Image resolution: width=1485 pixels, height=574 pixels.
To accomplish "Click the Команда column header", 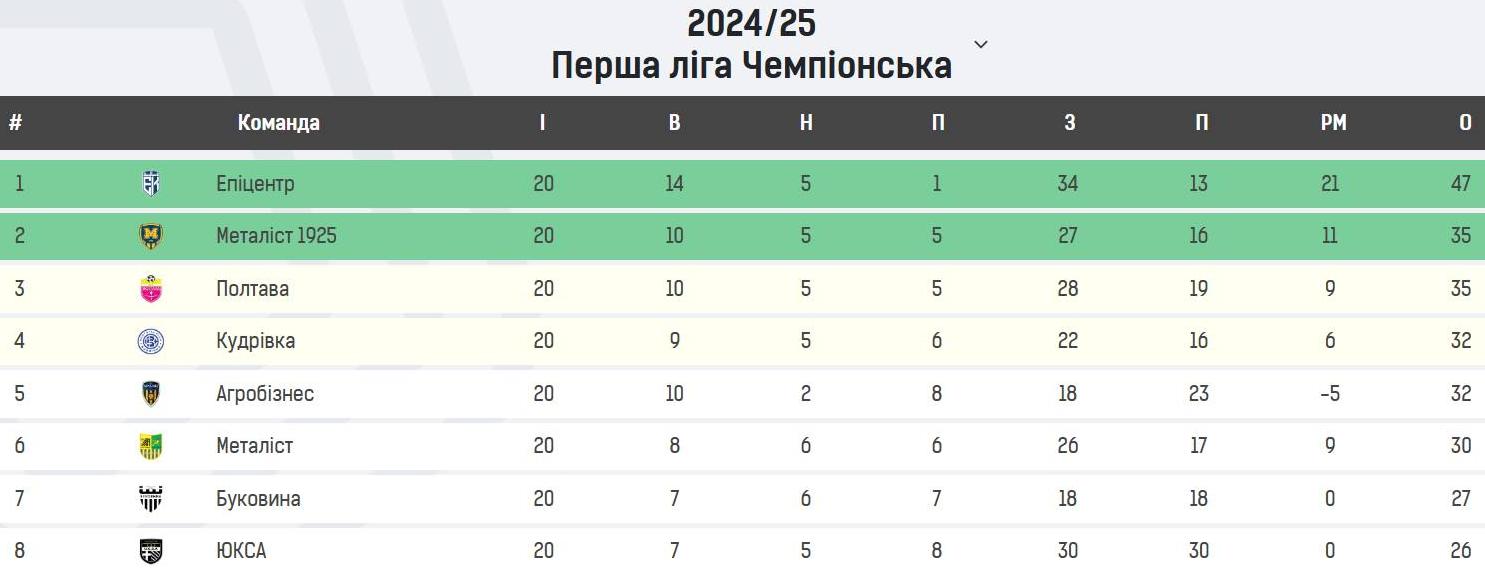I will coord(279,123).
